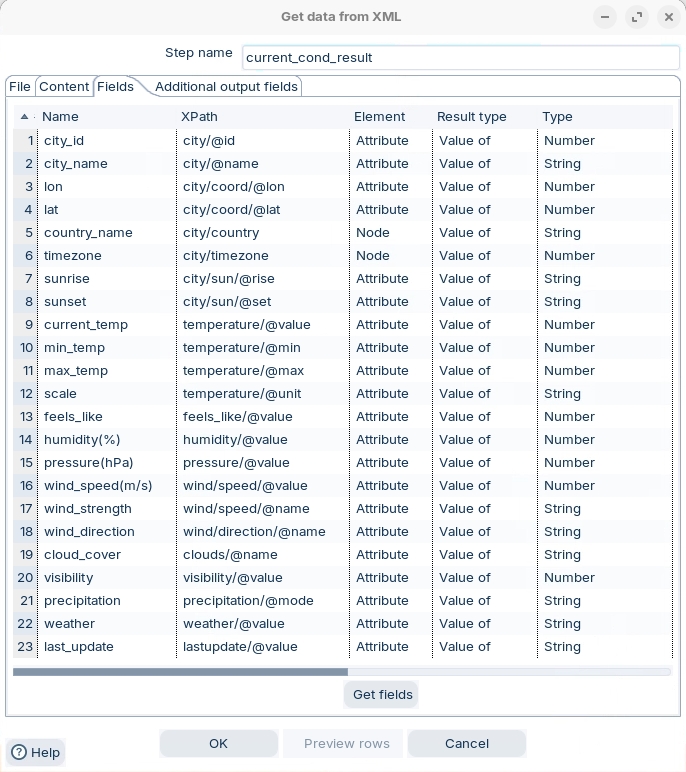Click the XPath column header
The width and height of the screenshot is (686, 772).
tap(199, 117)
